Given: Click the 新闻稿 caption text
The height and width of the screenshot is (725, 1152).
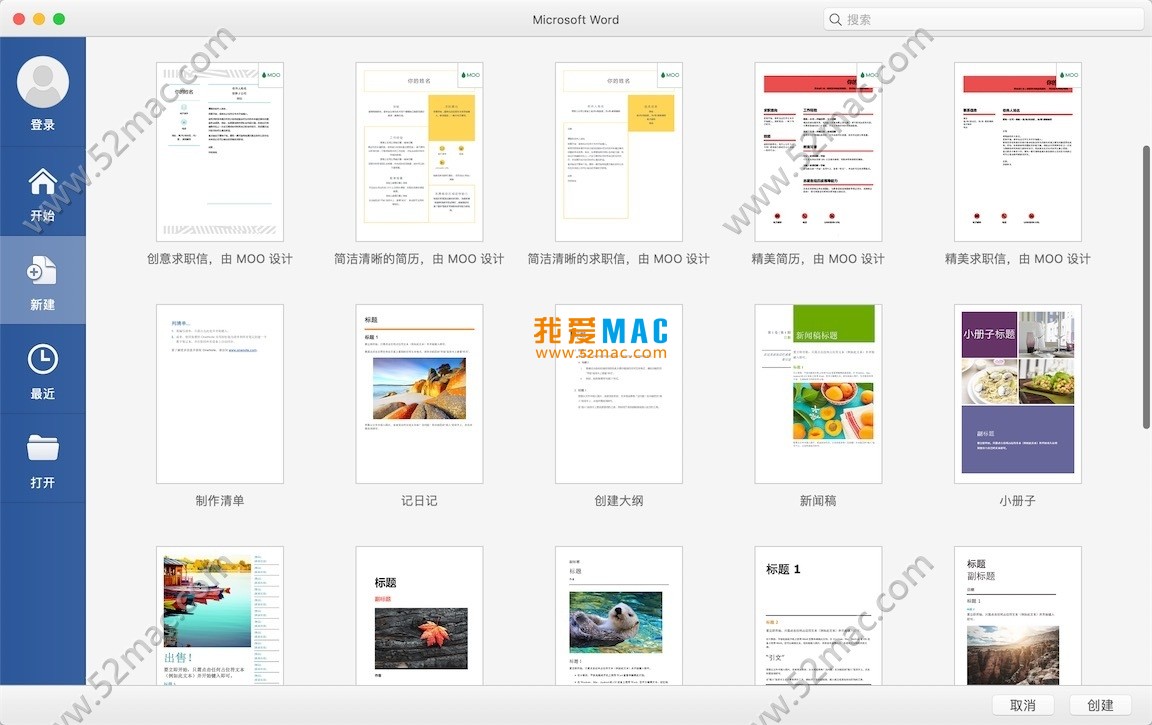Looking at the screenshot, I should point(818,500).
